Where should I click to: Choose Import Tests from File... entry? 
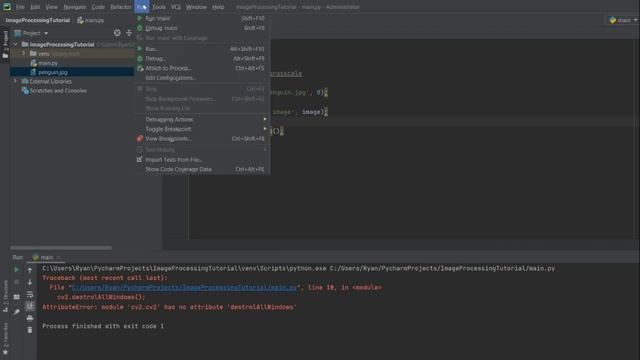click(203, 160)
